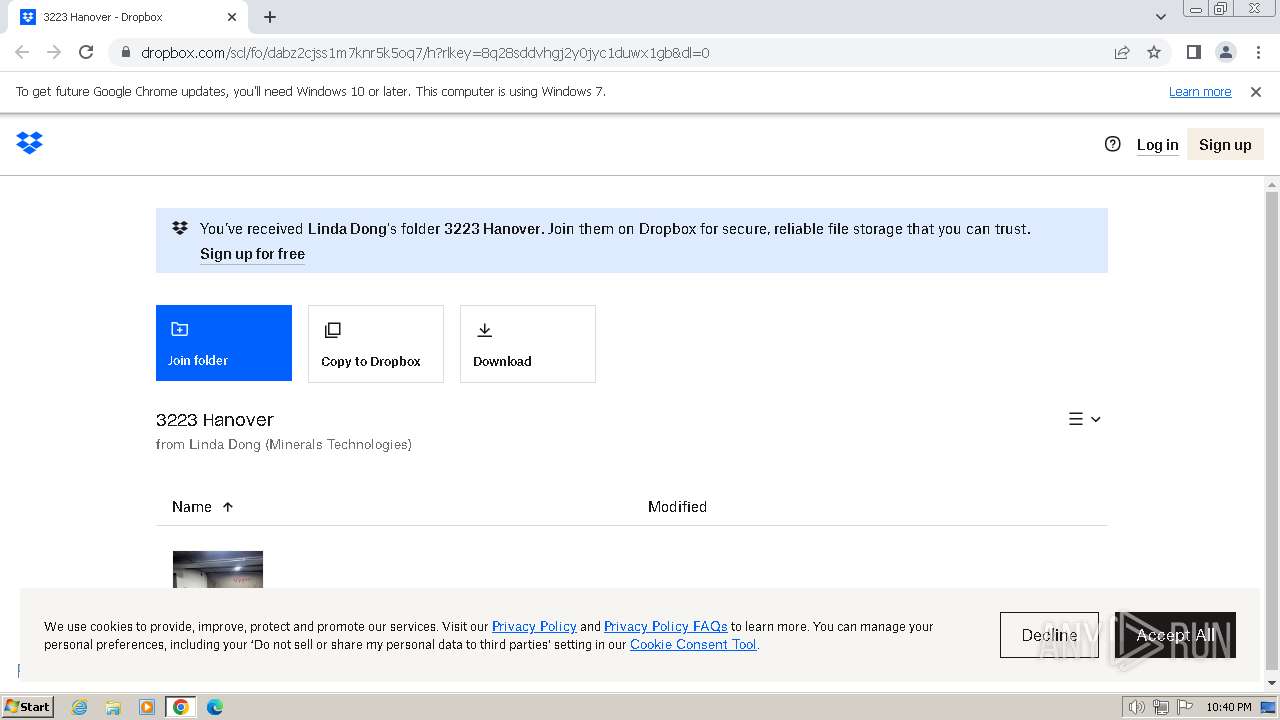1280x720 pixels.
Task: Open the Chrome three-dot menu
Action: (1258, 52)
